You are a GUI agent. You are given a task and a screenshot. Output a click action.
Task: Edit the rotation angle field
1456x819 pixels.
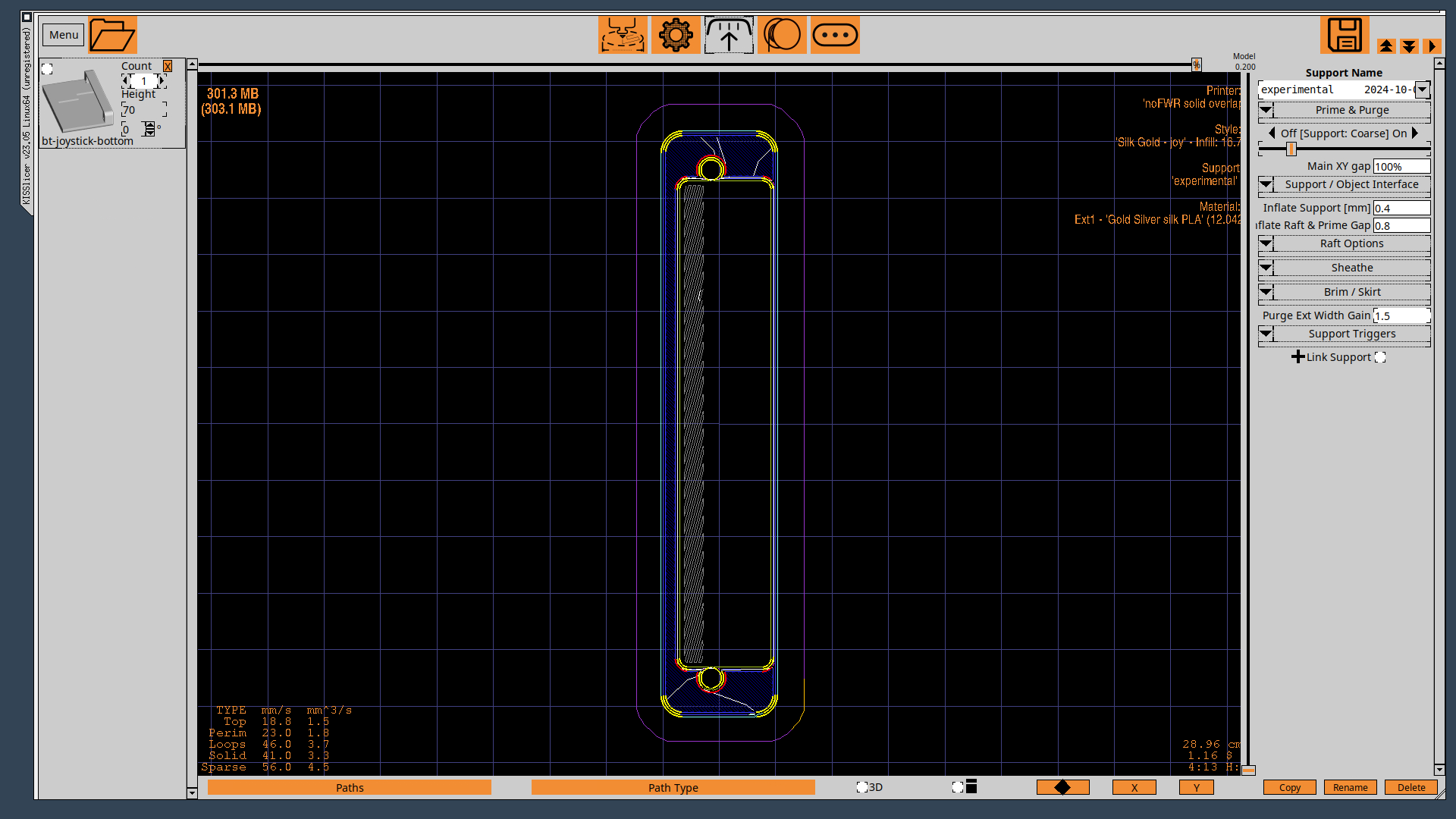[132, 129]
